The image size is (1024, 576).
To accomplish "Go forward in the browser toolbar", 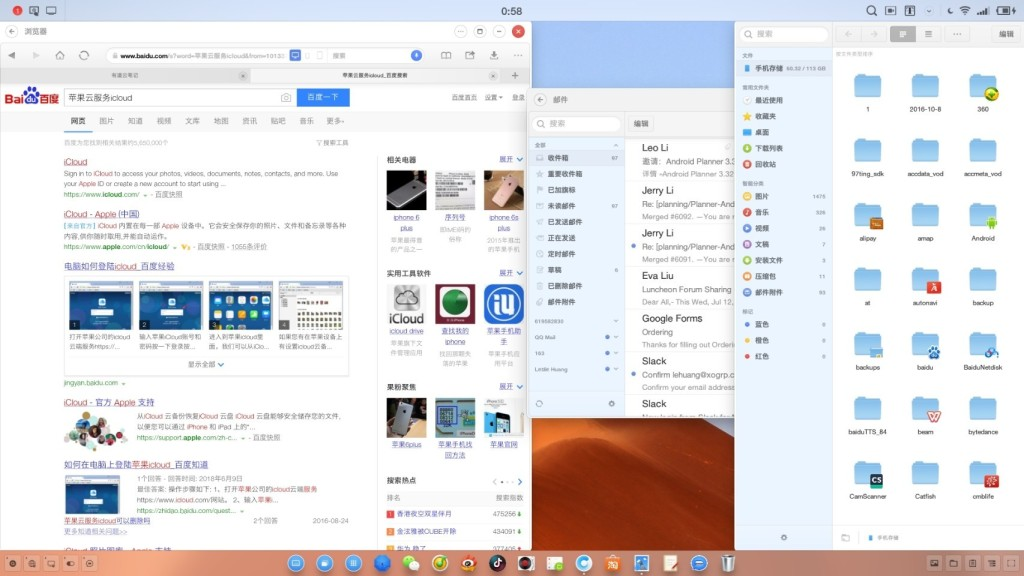I will point(35,56).
